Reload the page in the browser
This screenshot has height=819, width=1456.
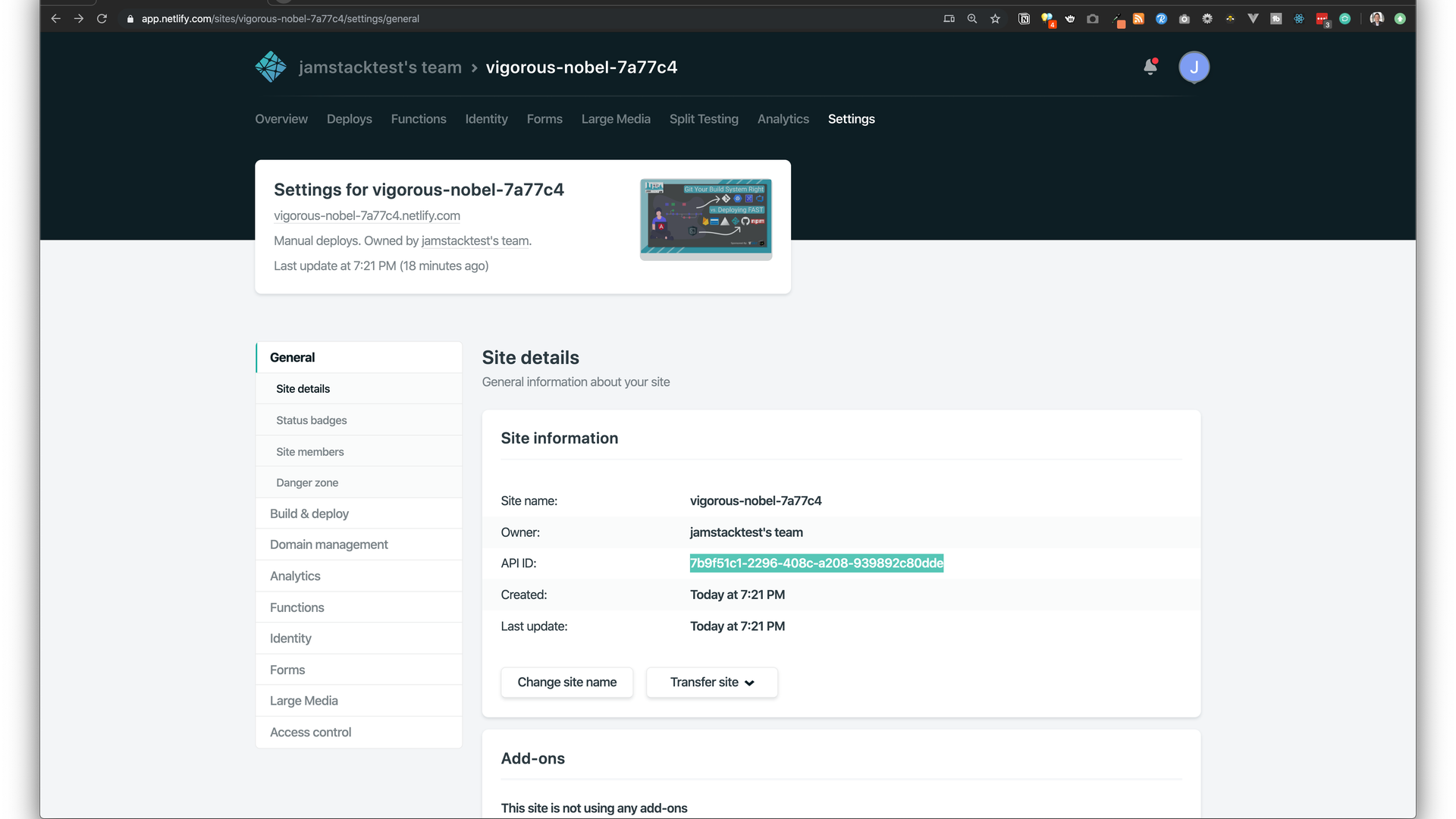pos(102,19)
